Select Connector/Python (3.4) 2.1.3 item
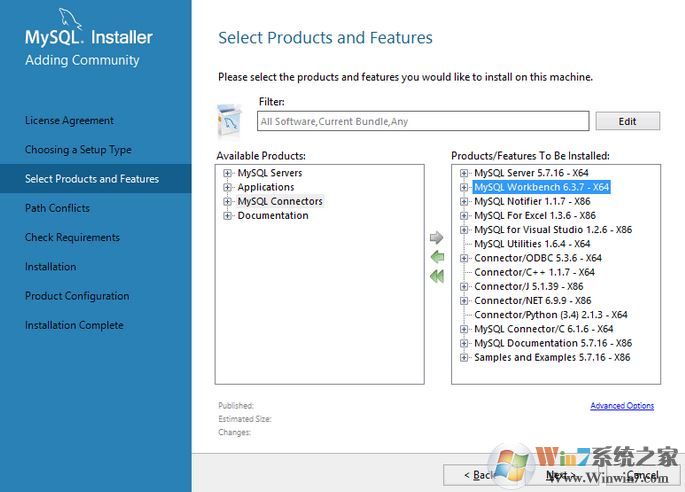Screen dimensions: 685x492 [x=551, y=315]
